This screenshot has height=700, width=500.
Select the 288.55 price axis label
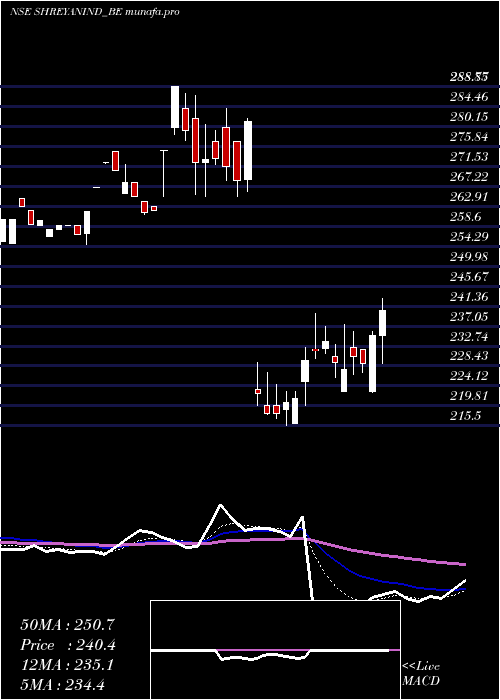tap(468, 77)
